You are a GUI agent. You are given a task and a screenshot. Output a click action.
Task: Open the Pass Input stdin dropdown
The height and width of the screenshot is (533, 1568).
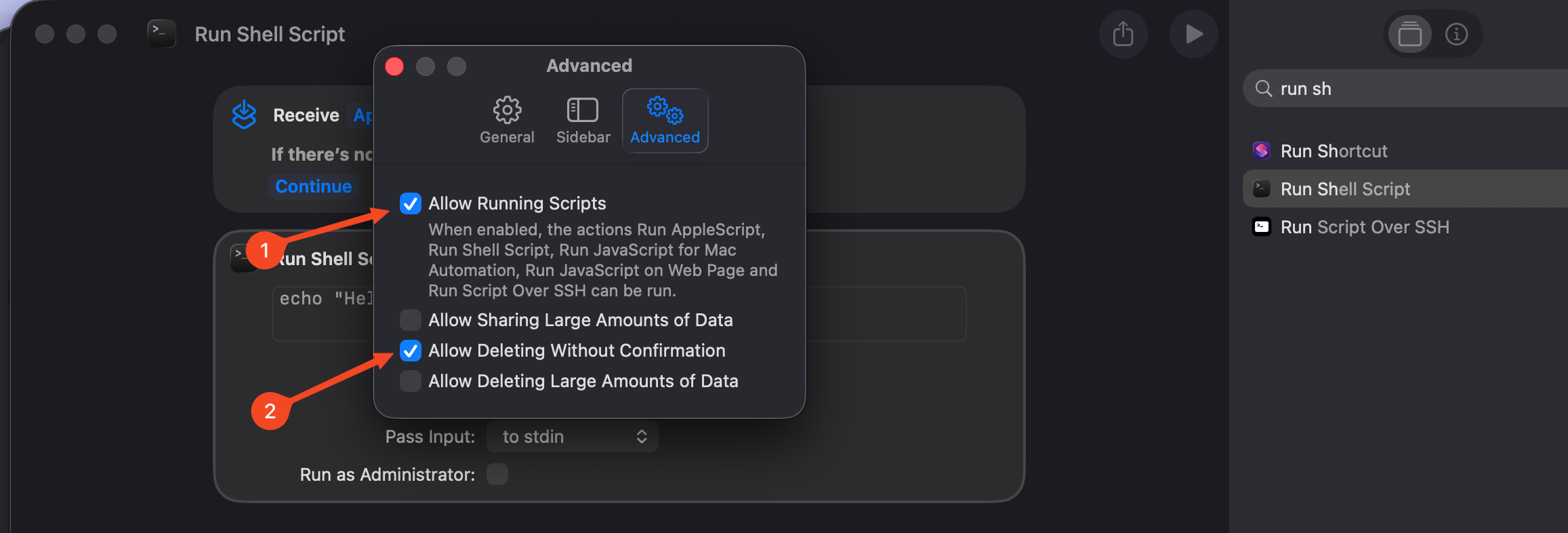pyautogui.click(x=572, y=436)
